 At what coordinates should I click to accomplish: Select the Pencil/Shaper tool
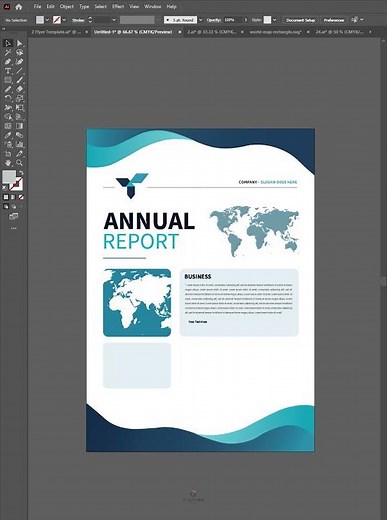click(x=8, y=89)
